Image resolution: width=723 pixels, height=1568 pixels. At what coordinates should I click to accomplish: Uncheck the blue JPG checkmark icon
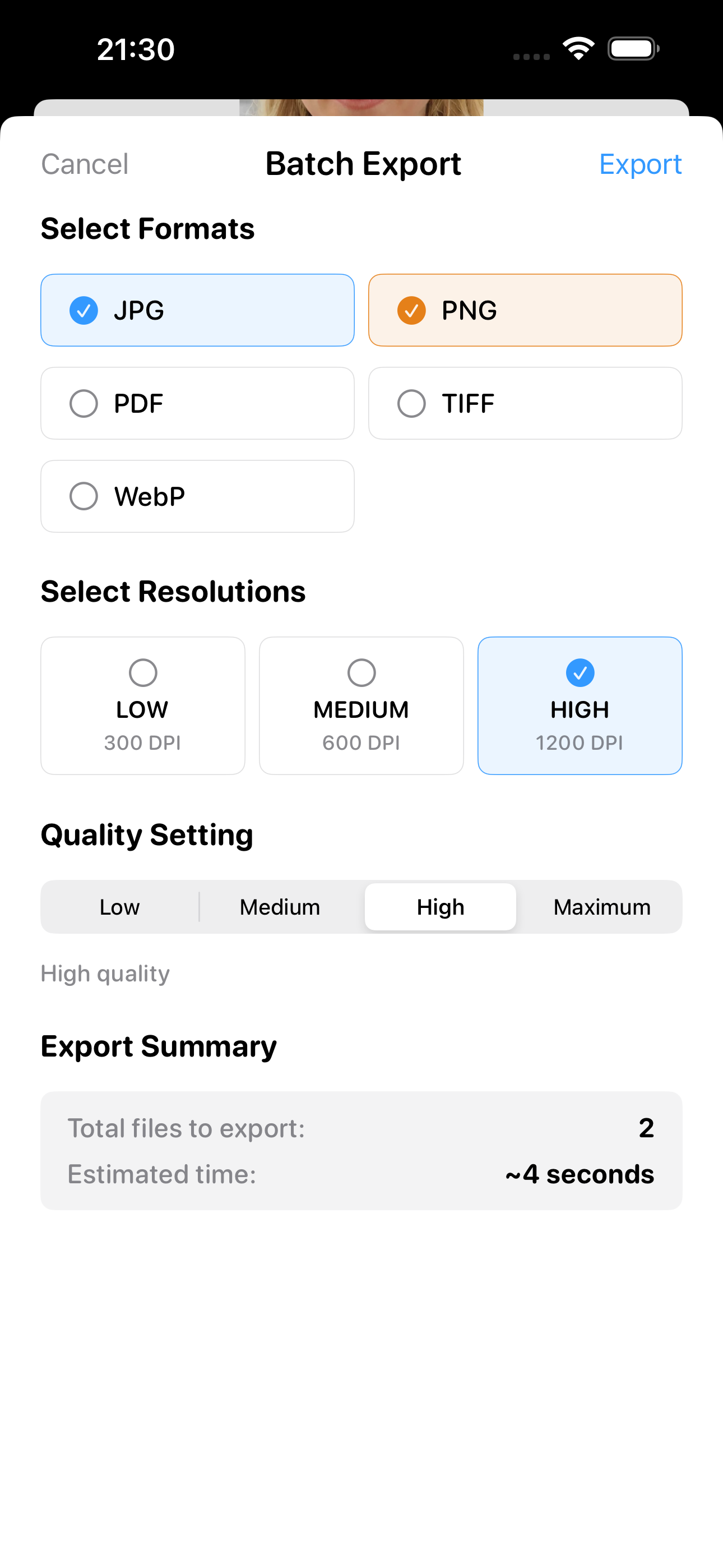tap(84, 311)
